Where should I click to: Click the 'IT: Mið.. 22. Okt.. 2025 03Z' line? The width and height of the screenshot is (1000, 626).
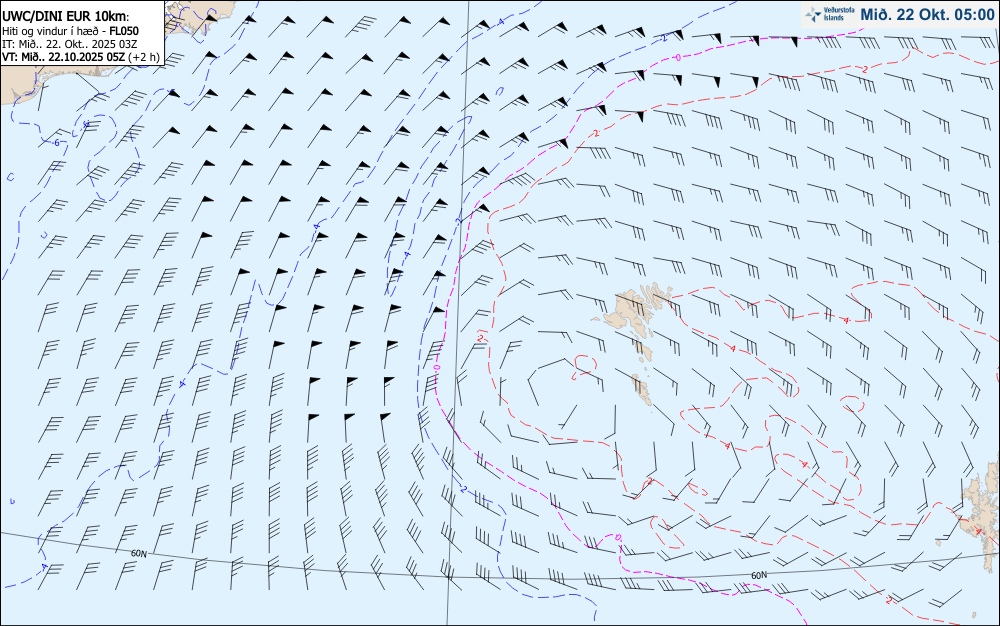[70, 44]
